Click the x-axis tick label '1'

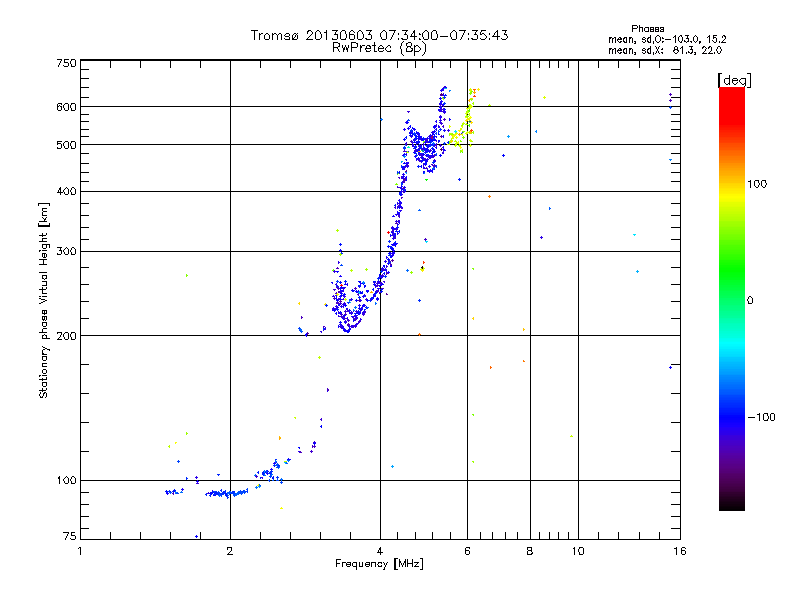tap(80, 551)
